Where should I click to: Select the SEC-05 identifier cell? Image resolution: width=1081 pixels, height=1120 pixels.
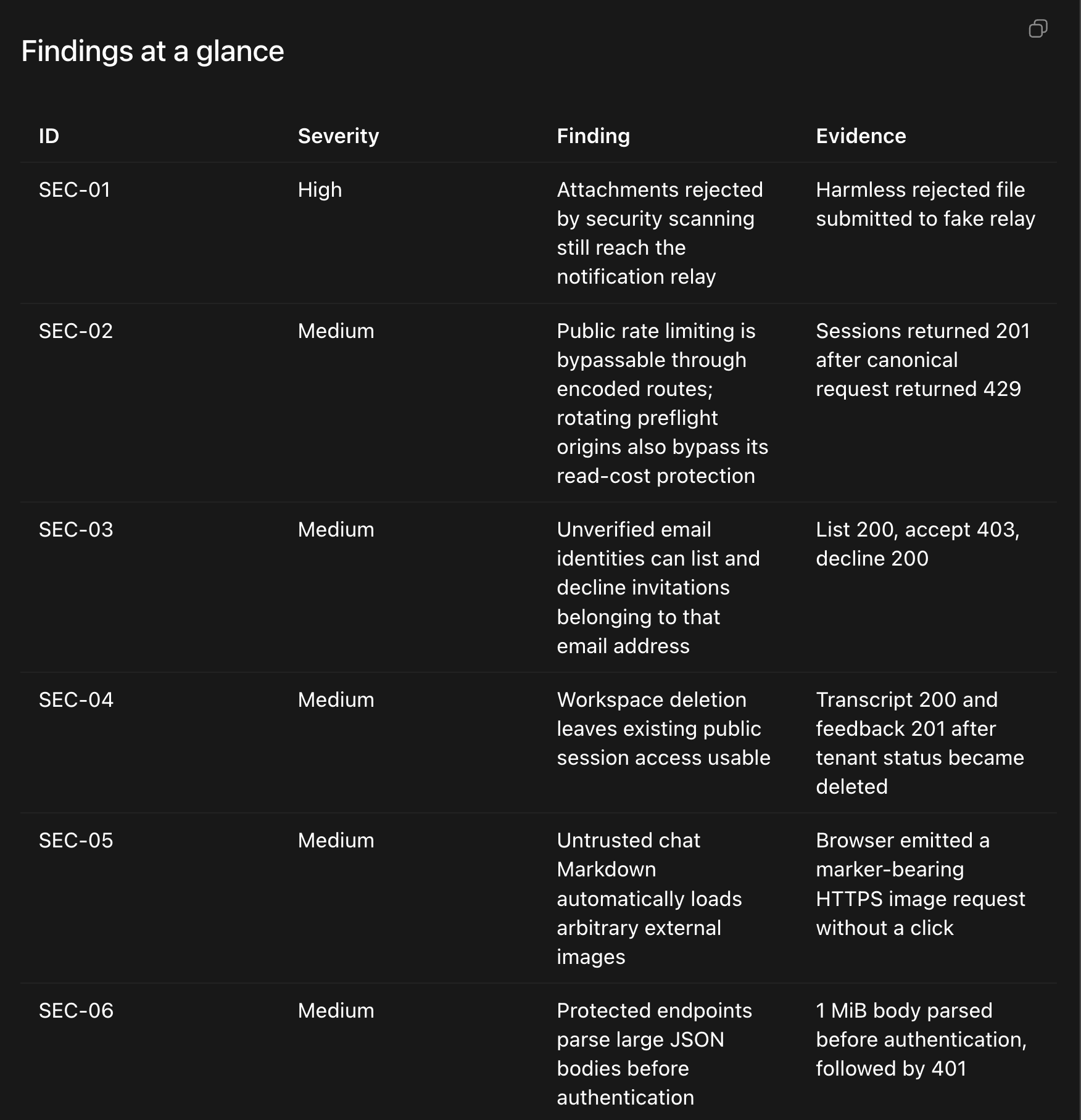(x=76, y=840)
